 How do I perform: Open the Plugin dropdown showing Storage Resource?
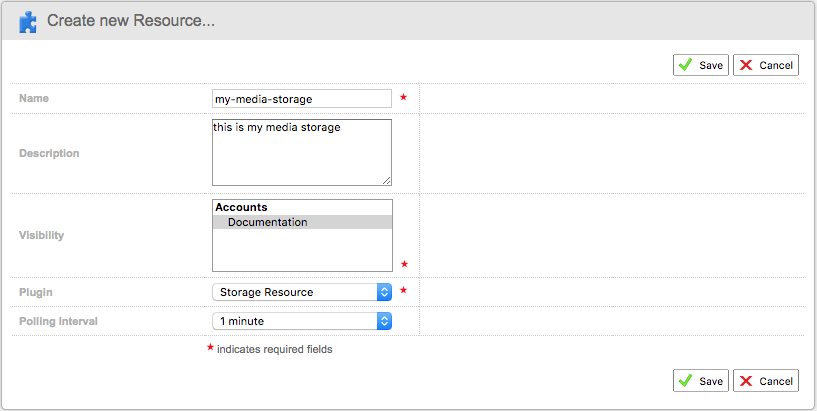[x=301, y=292]
